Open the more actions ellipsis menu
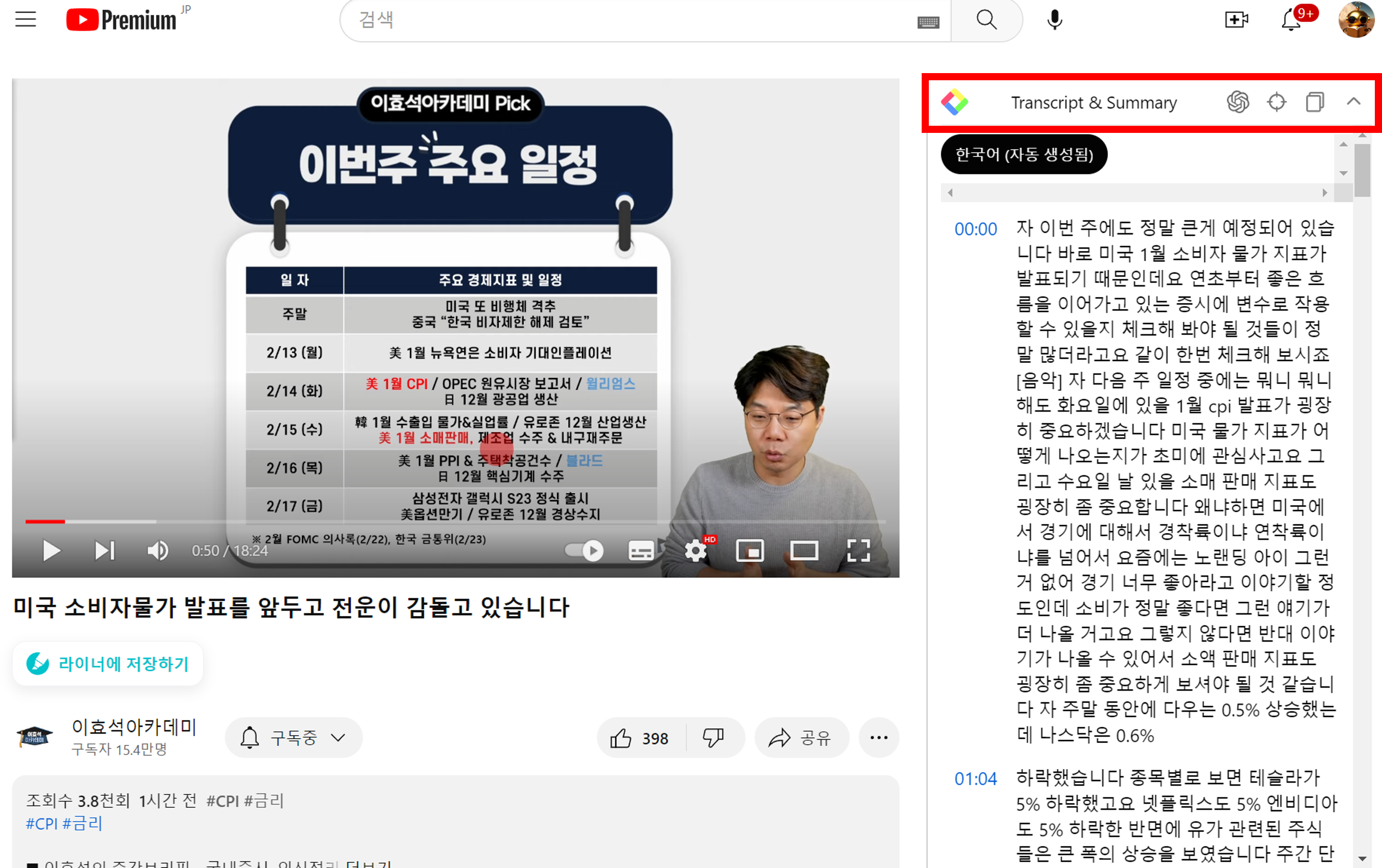The width and height of the screenshot is (1382, 868). tap(878, 738)
